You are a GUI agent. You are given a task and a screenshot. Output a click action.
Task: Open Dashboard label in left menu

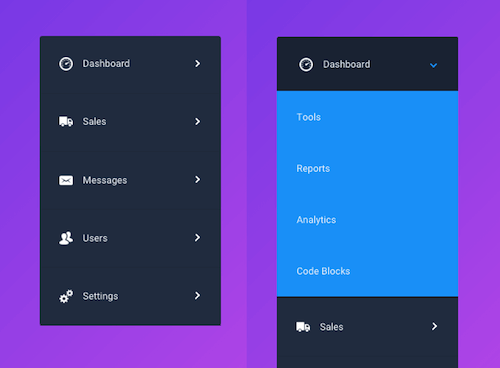tap(106, 64)
